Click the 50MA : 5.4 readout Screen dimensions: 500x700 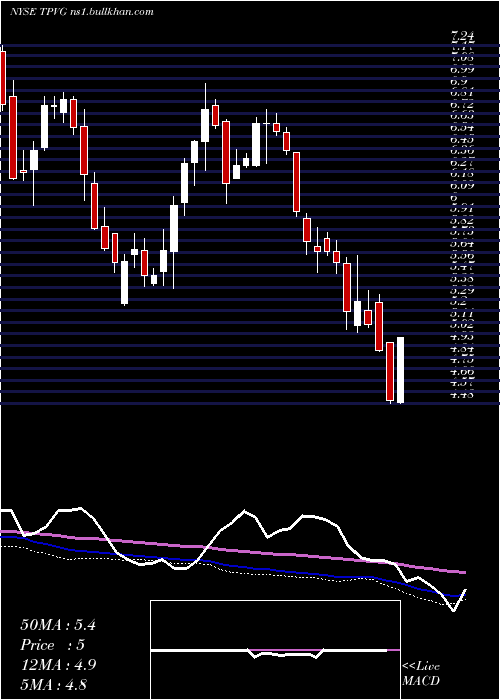coord(58,625)
